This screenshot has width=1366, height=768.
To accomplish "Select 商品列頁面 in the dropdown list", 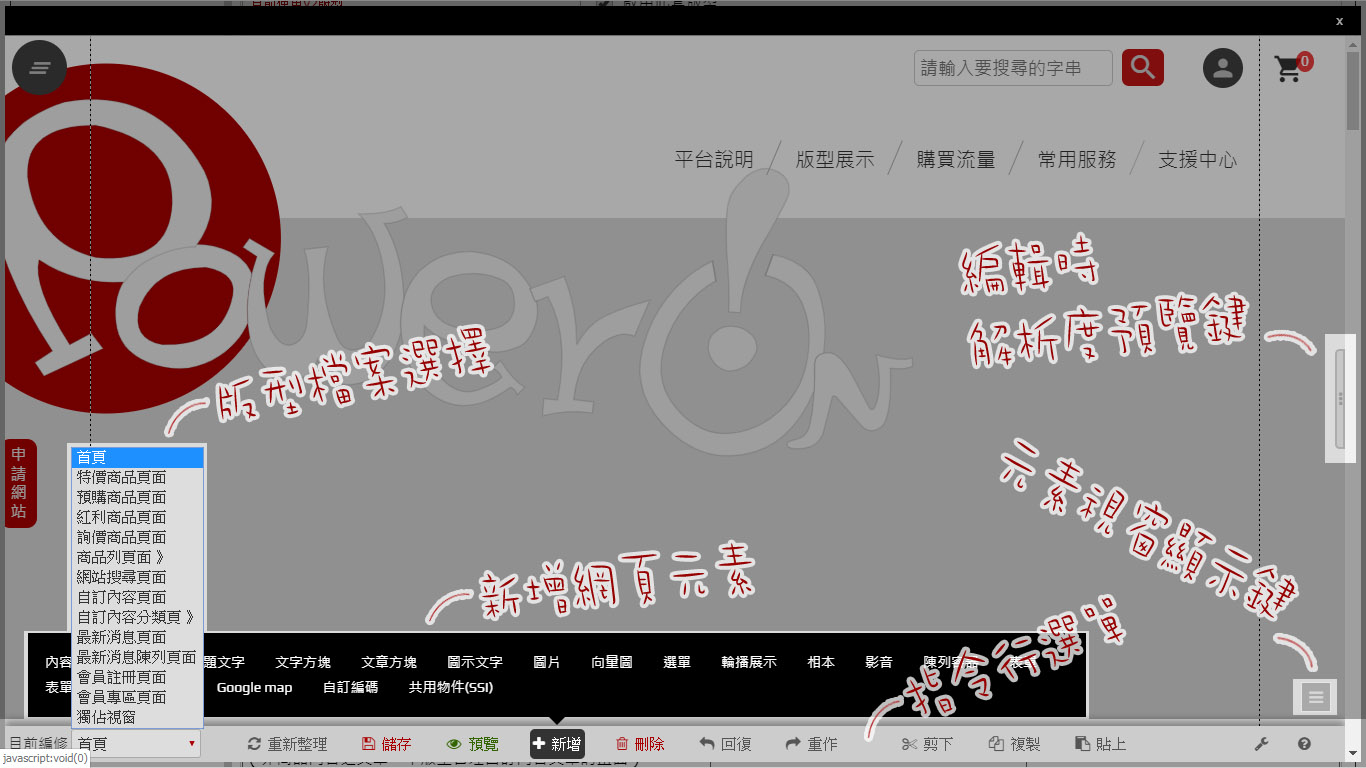I will [x=138, y=557].
